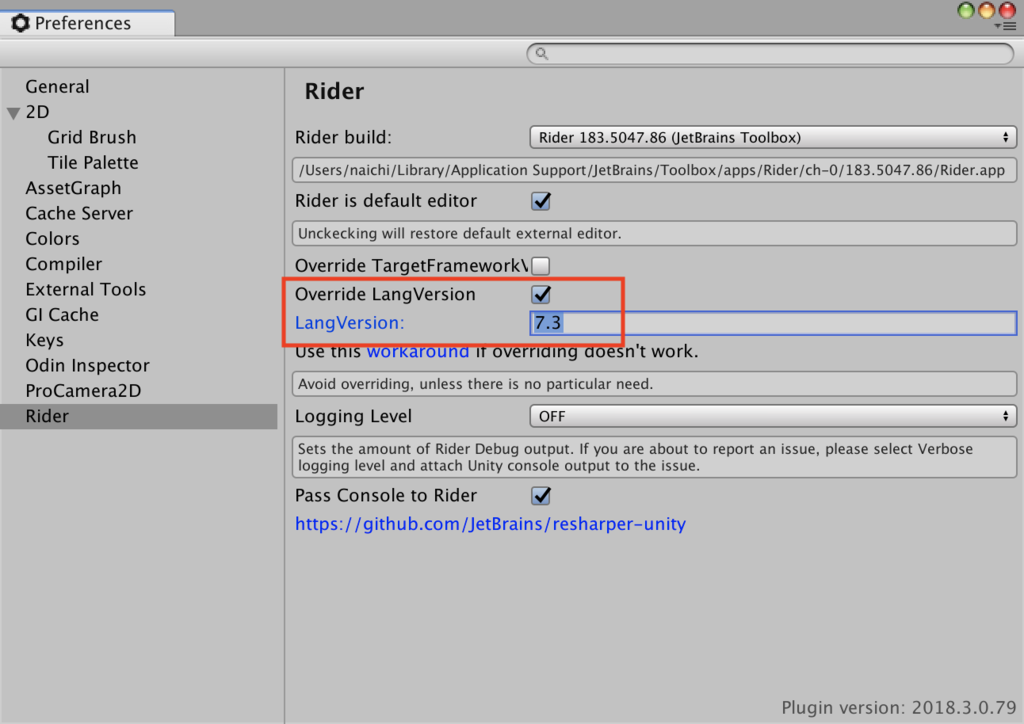Click the Logging Level label
This screenshot has width=1024, height=724.
point(353,417)
